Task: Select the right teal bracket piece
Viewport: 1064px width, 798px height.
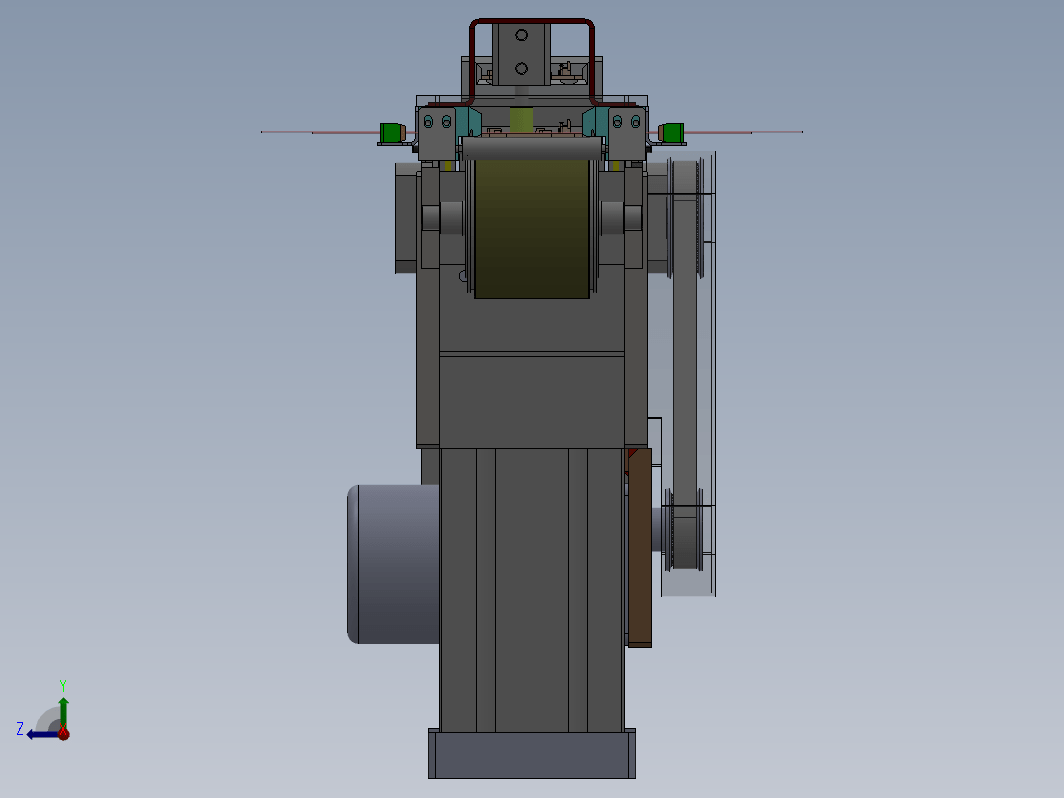Action: pos(595,122)
